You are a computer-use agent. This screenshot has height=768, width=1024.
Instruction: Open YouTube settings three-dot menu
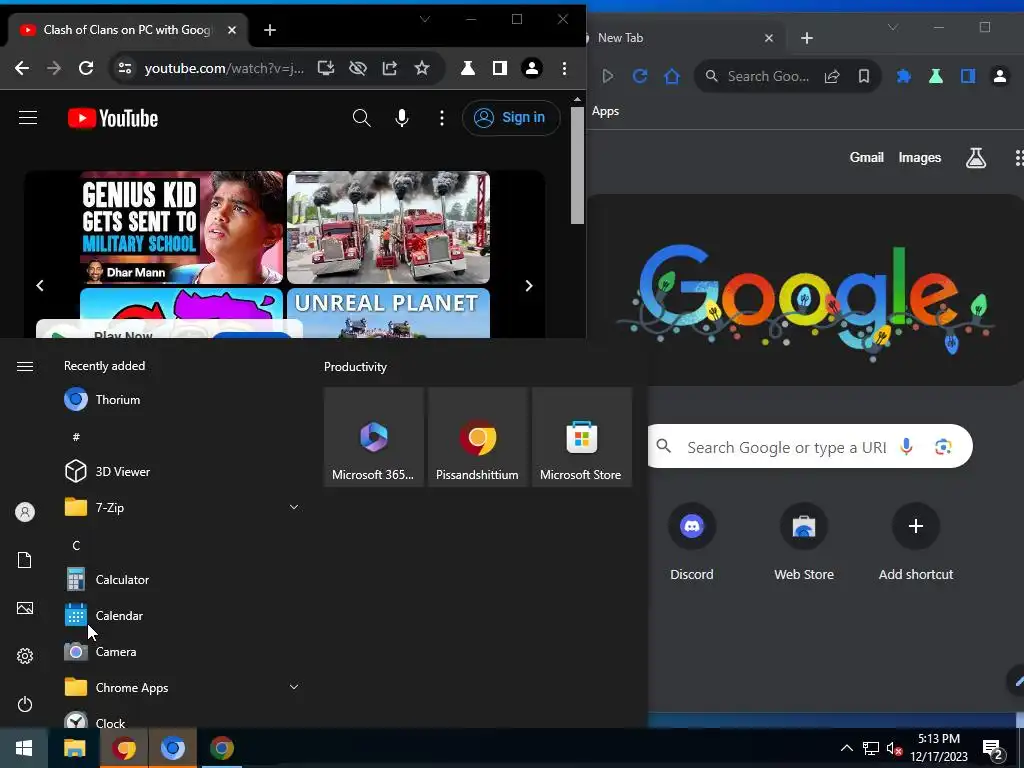coord(442,118)
